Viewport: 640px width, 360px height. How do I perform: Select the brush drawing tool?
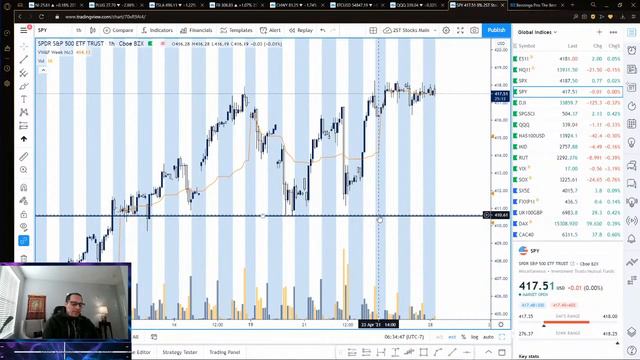(x=24, y=86)
